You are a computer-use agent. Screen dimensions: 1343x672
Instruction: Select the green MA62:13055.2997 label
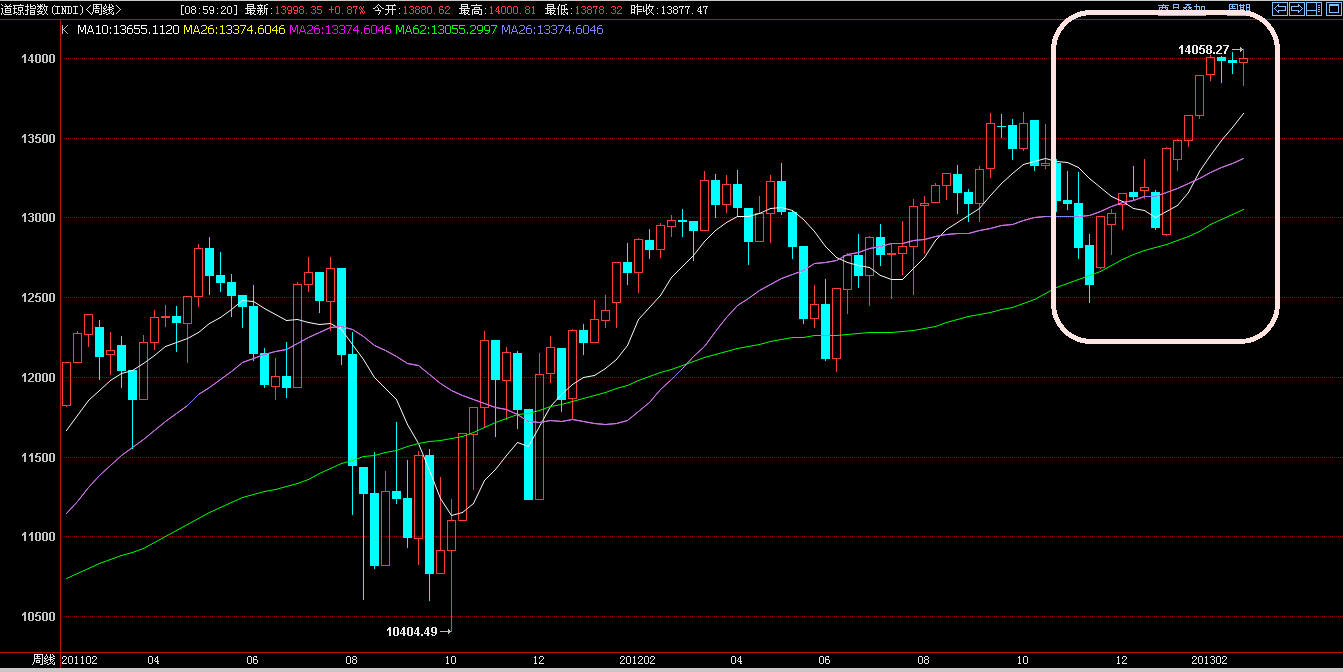446,30
